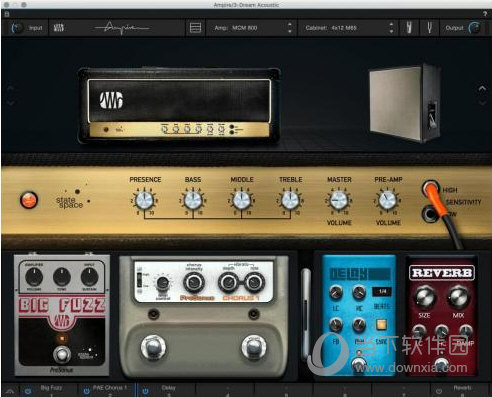
Task: Click the Delay Mix knob
Action: 359,324
